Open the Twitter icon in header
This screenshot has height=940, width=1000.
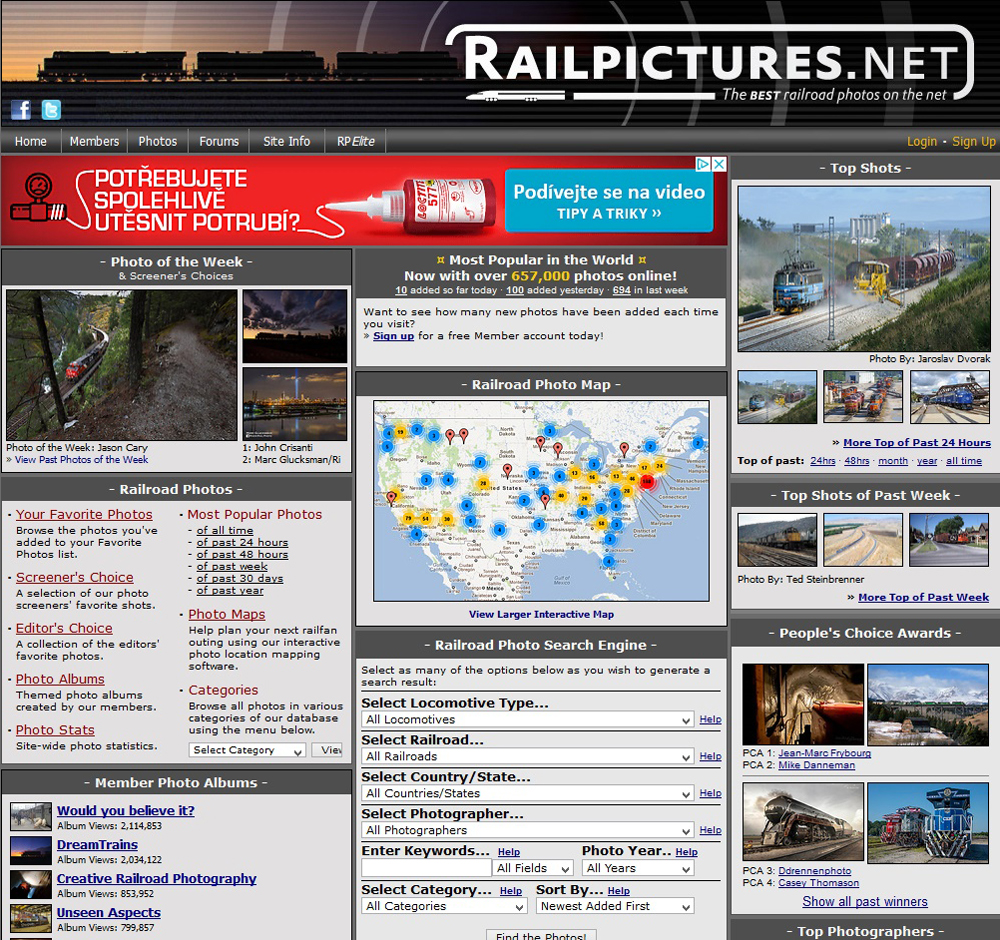click(51, 110)
